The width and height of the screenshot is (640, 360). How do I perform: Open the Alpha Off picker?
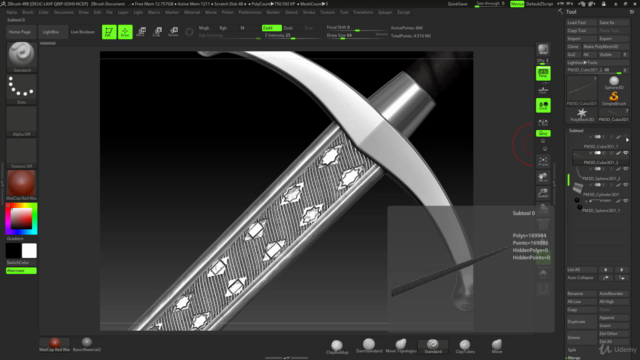point(22,121)
